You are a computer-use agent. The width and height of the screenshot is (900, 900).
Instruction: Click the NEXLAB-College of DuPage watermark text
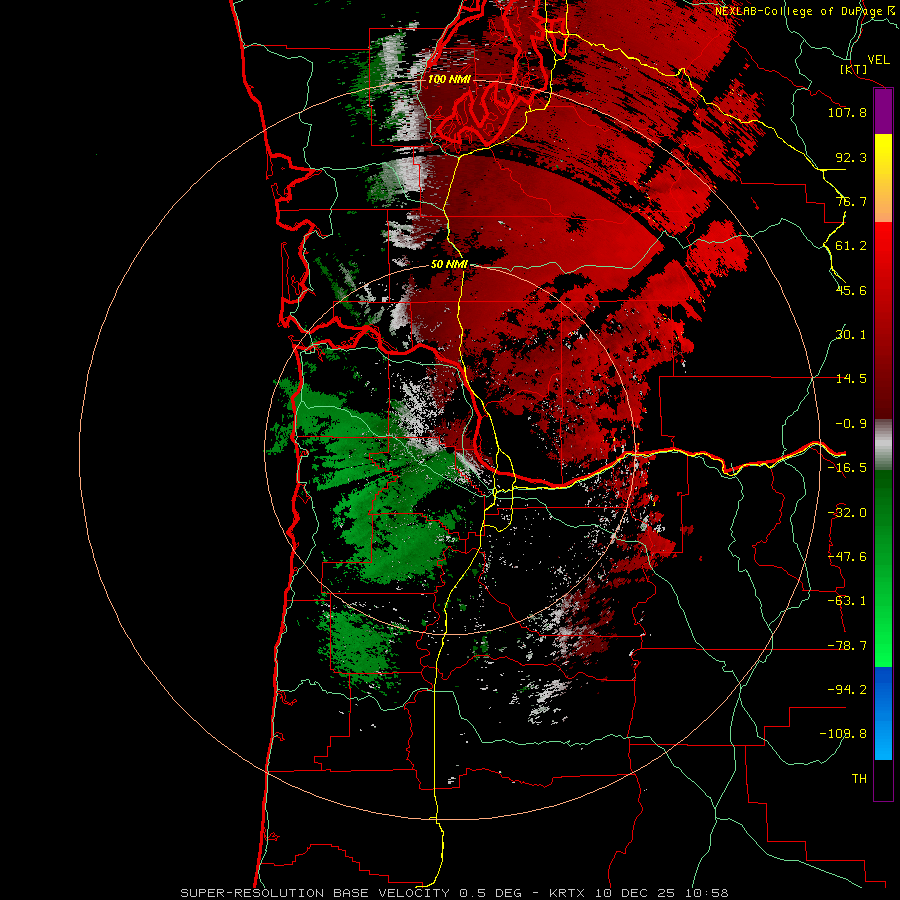click(805, 11)
